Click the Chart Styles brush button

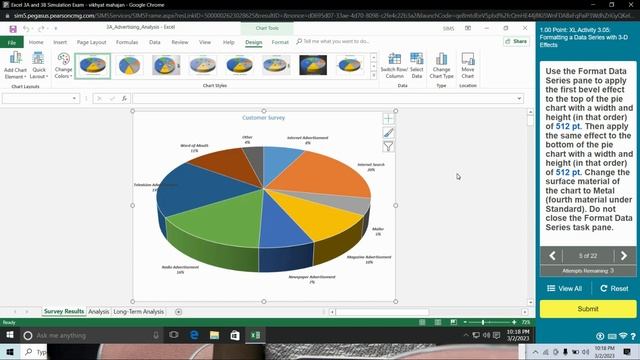coord(389,133)
